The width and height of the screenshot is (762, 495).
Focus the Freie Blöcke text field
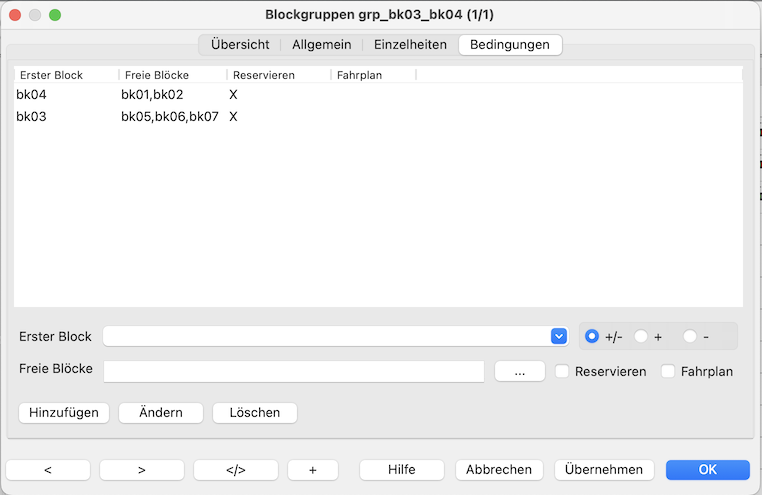click(x=294, y=371)
